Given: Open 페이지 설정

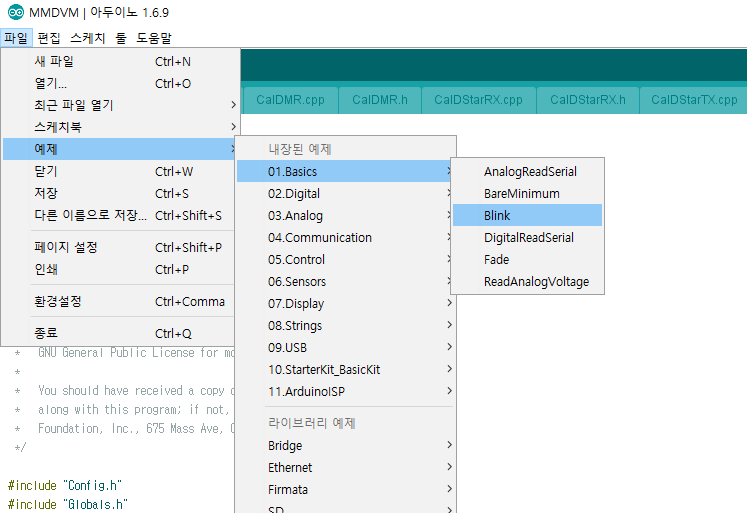Looking at the screenshot, I should [x=119, y=247].
